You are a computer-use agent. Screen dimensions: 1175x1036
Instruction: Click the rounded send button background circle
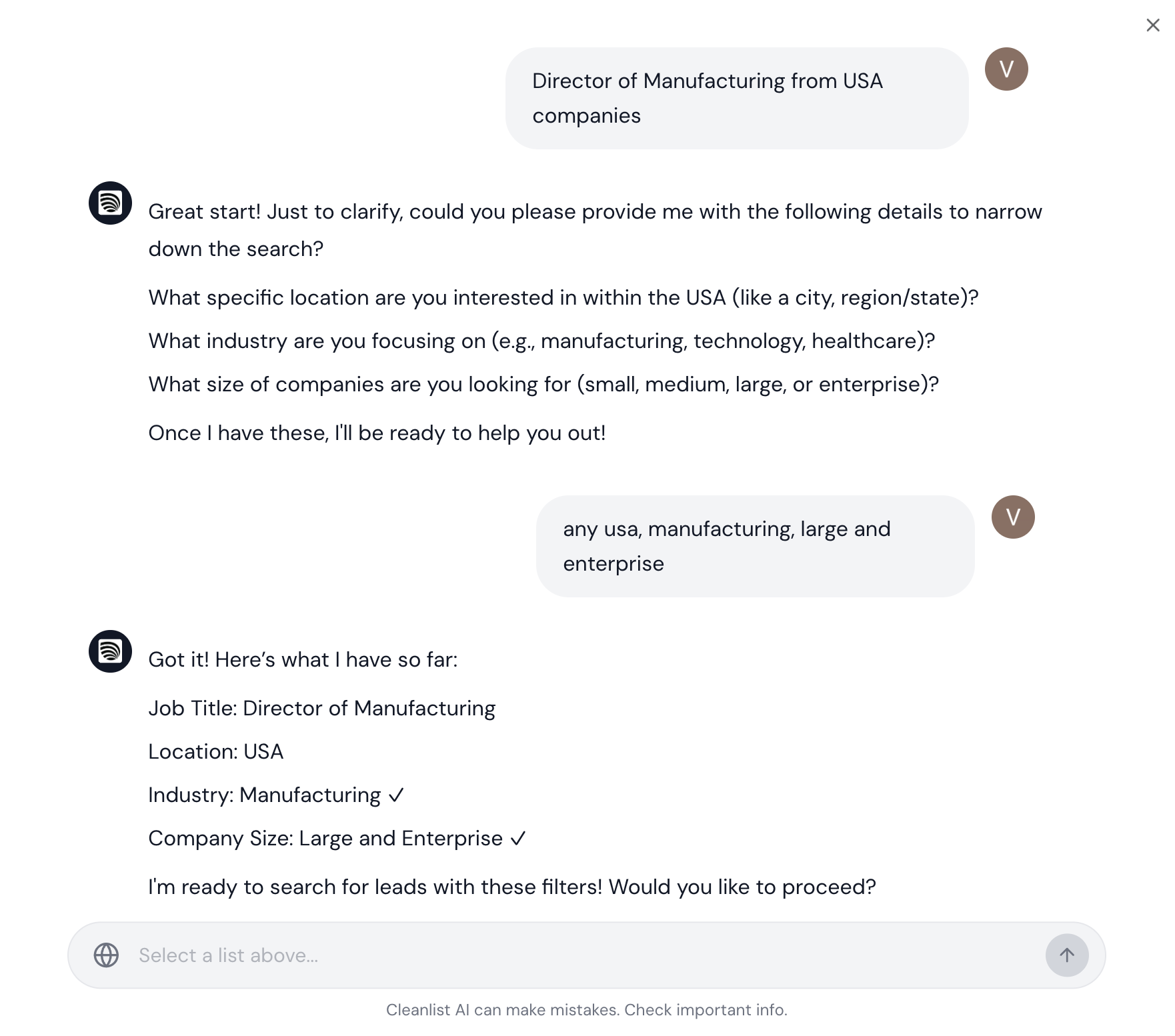click(1066, 955)
